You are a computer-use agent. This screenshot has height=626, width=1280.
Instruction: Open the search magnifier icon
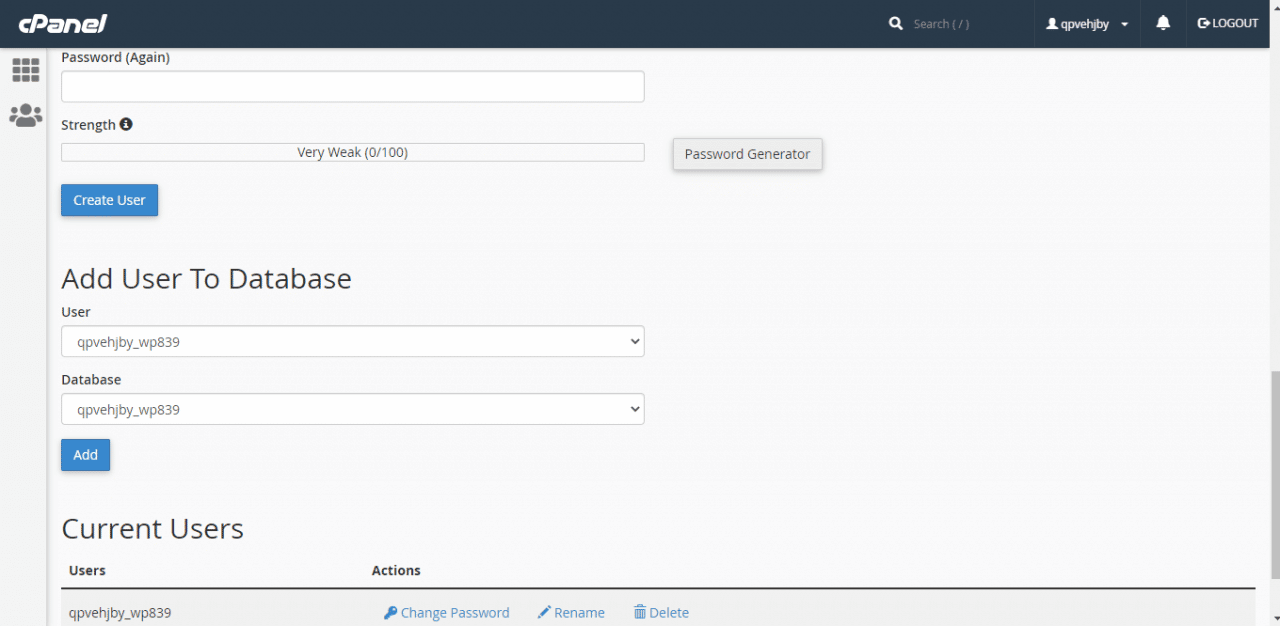point(895,23)
